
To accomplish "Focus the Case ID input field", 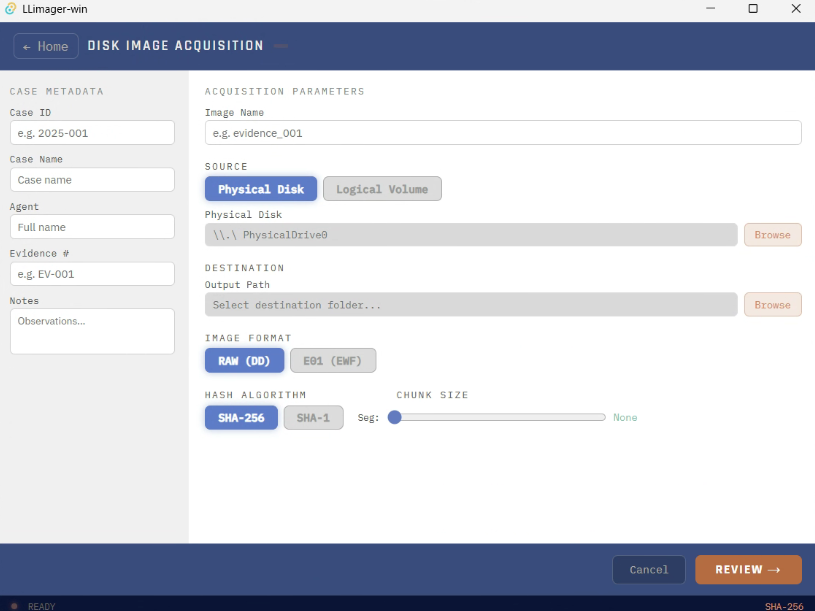I will click(x=93, y=133).
